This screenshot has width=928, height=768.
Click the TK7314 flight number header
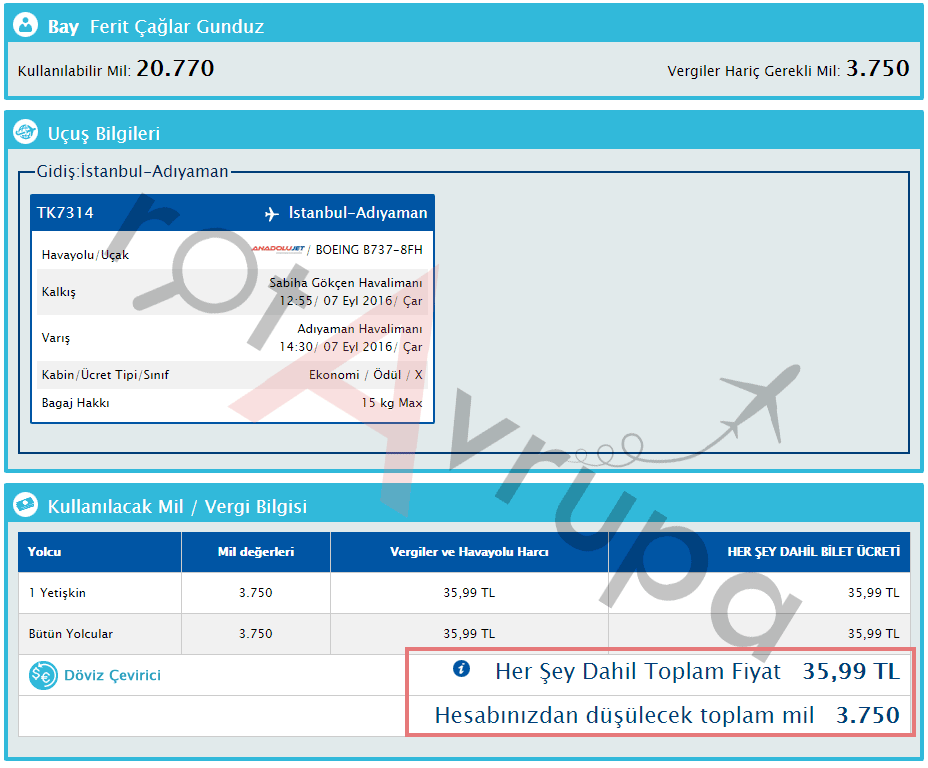point(66,213)
